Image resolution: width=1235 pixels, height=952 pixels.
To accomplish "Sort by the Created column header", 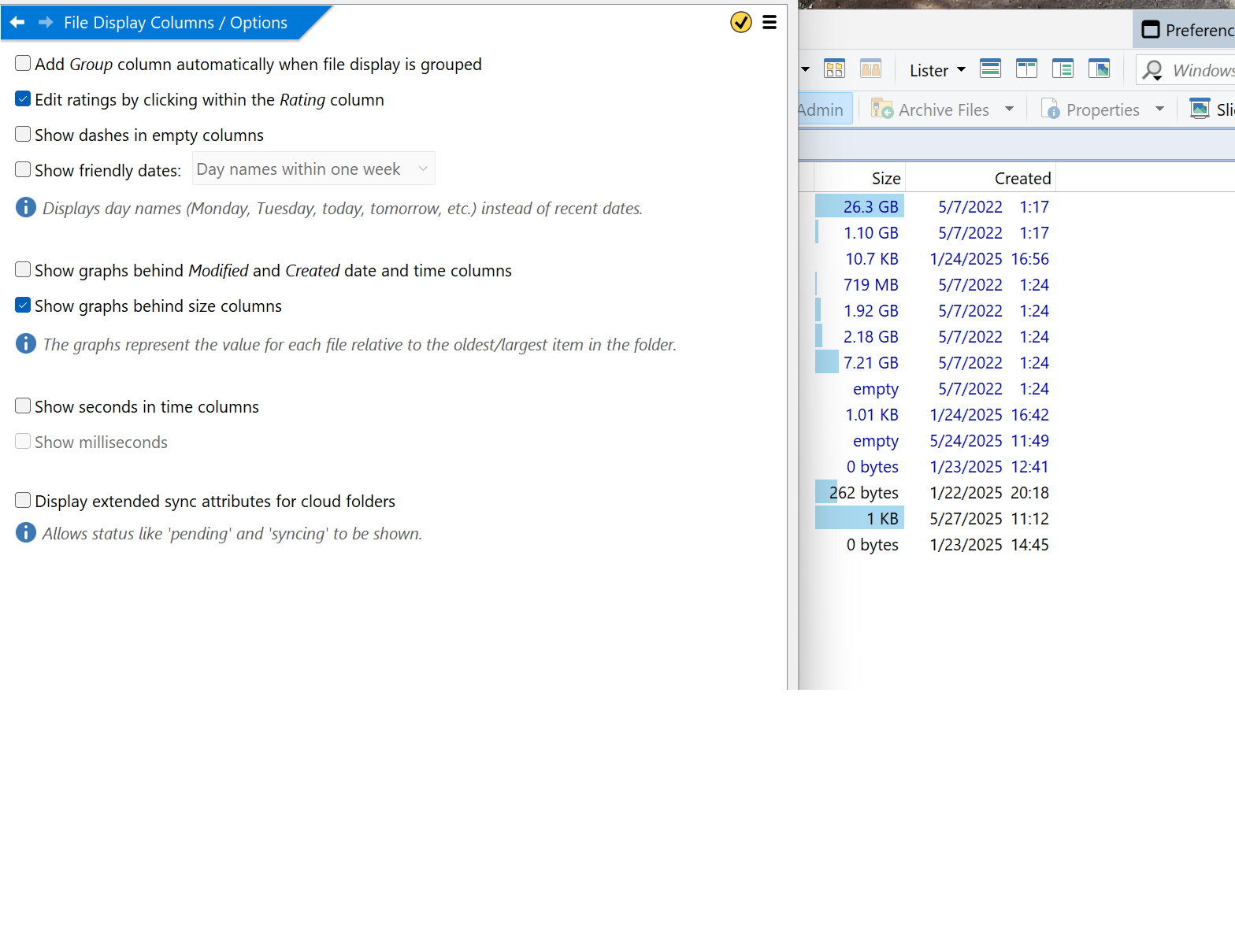I will click(x=981, y=178).
